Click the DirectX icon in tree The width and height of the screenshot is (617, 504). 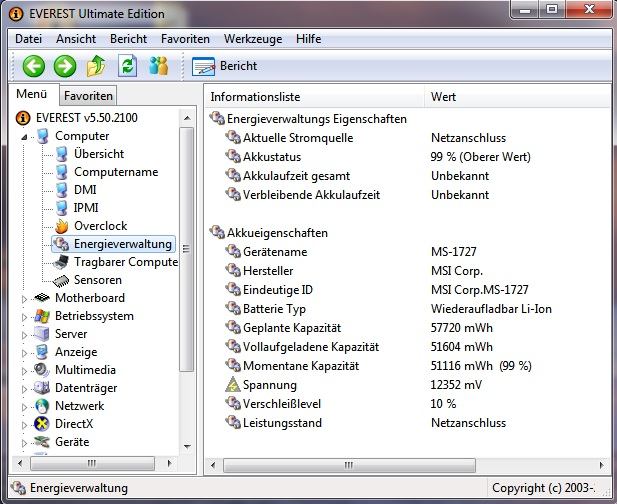(x=42, y=424)
